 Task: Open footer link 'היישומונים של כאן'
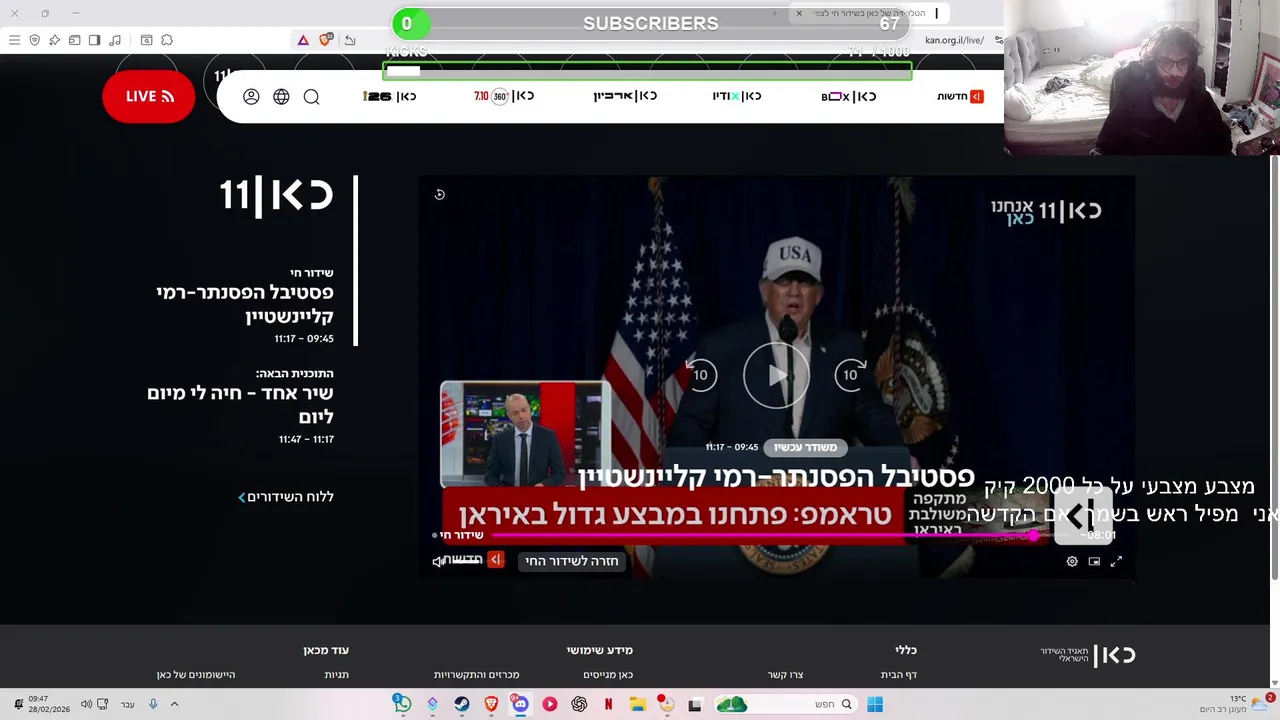pyautogui.click(x=196, y=675)
